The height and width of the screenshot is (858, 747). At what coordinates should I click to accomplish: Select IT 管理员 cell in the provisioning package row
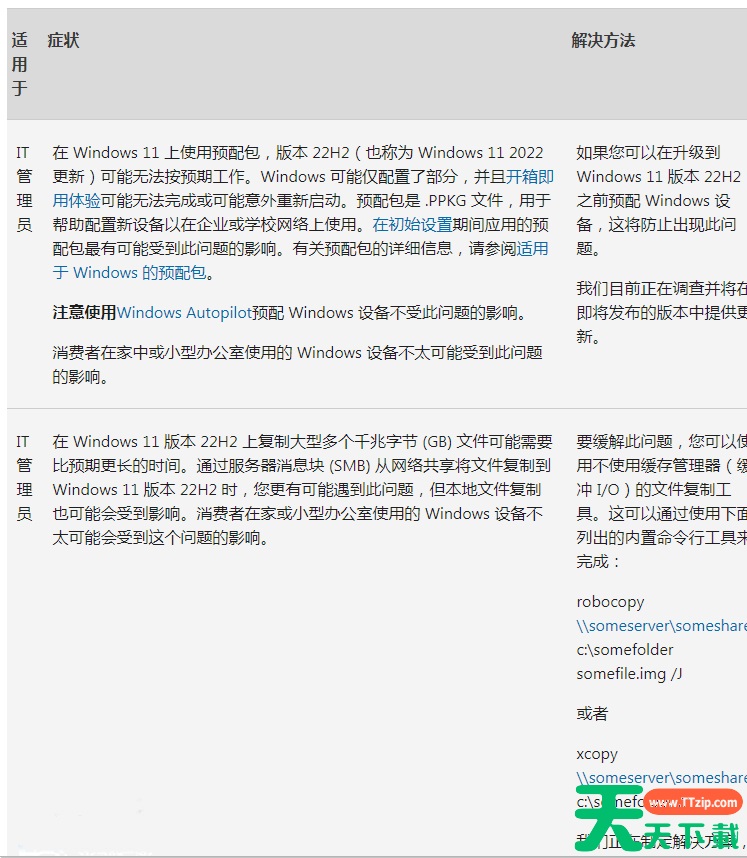24,188
